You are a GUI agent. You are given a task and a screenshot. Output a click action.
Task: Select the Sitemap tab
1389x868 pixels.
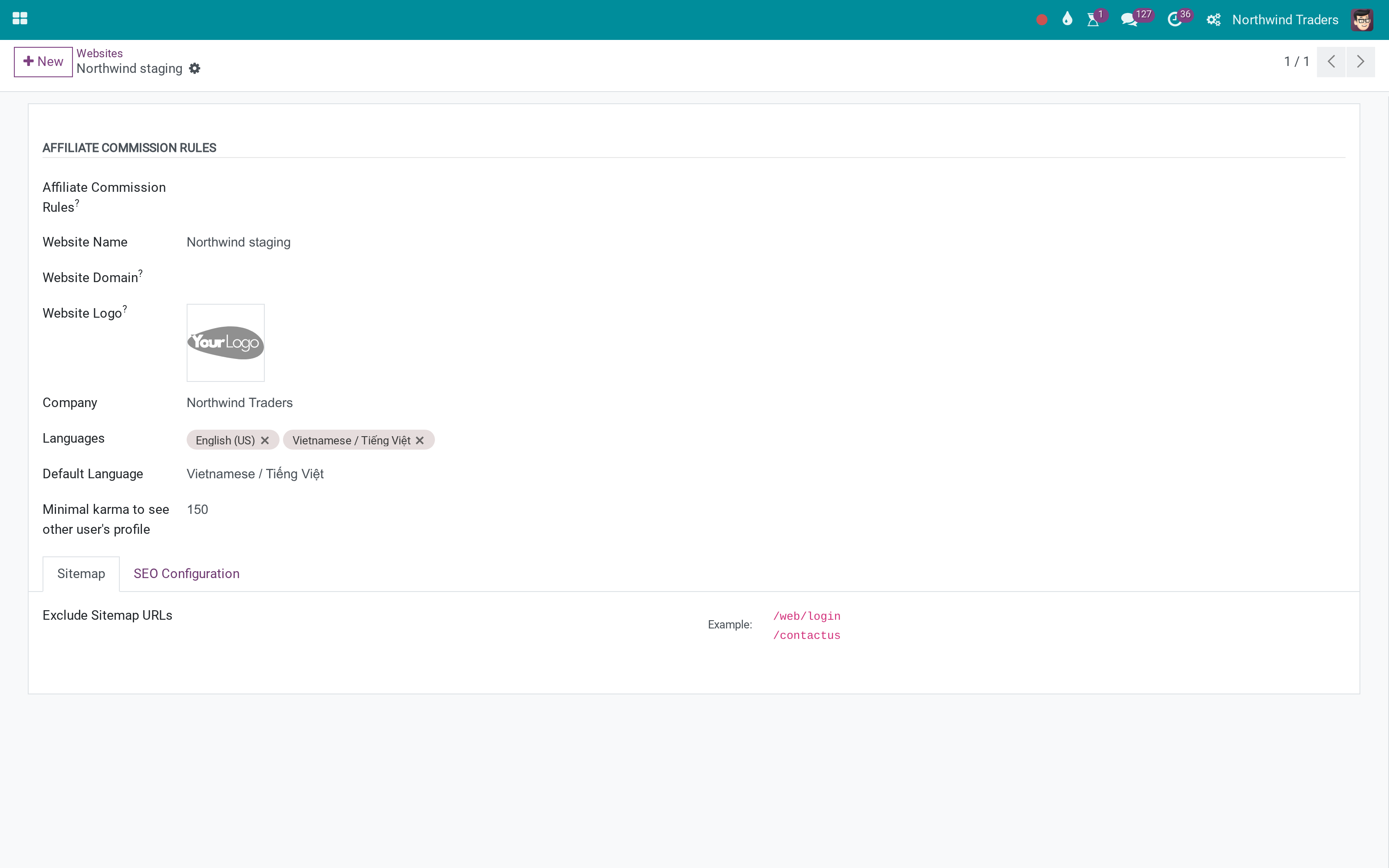(81, 573)
